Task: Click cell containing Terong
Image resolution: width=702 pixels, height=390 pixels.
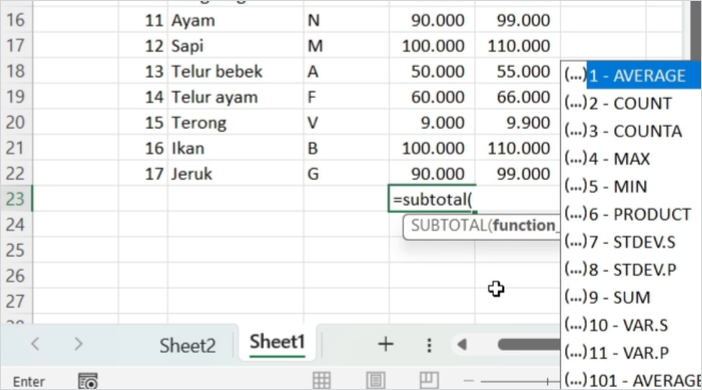Action: tap(235, 122)
